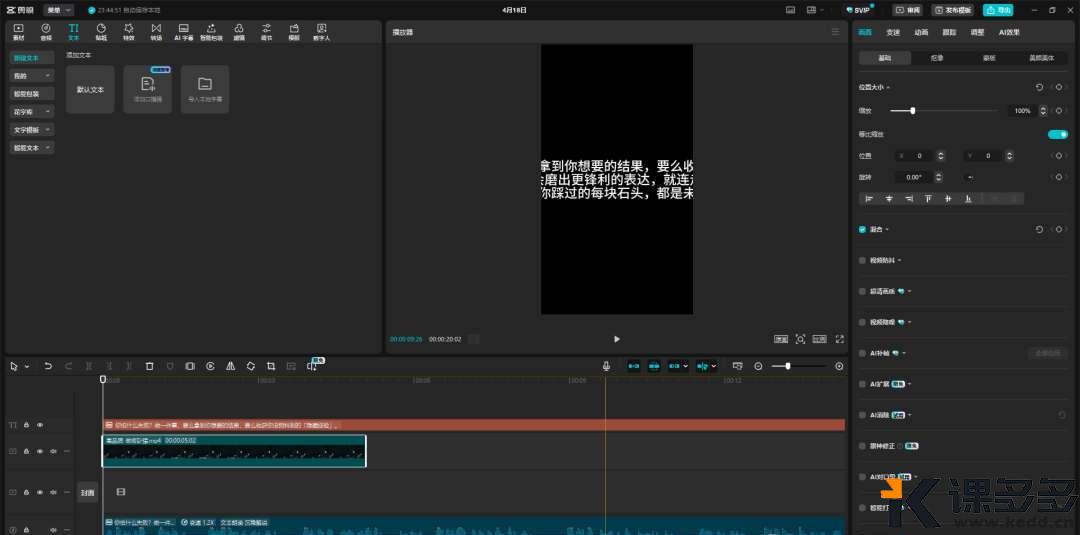Play the preview with the play button

point(616,339)
